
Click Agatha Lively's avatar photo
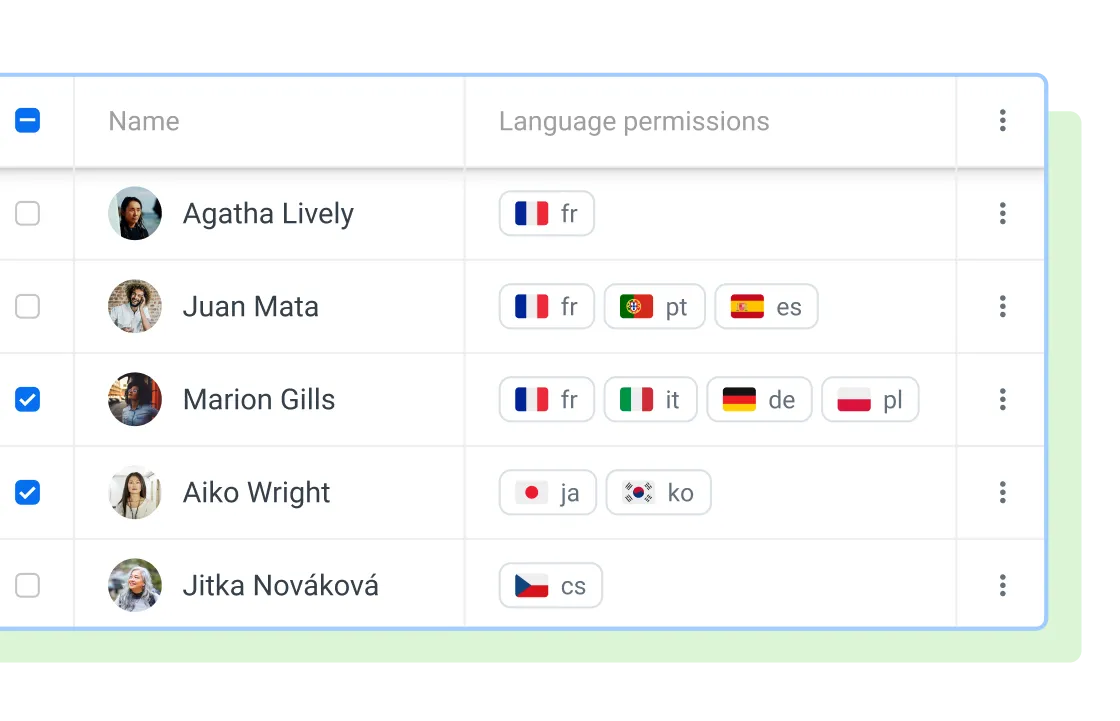pyautogui.click(x=135, y=214)
